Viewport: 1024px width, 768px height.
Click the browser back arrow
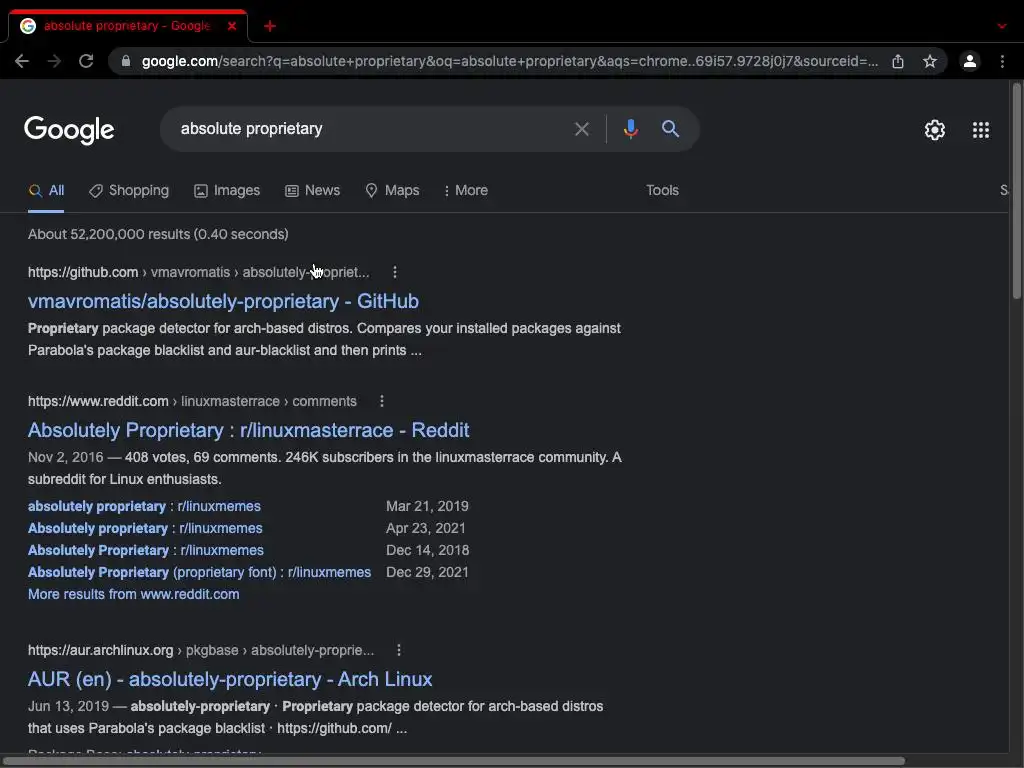coord(22,61)
